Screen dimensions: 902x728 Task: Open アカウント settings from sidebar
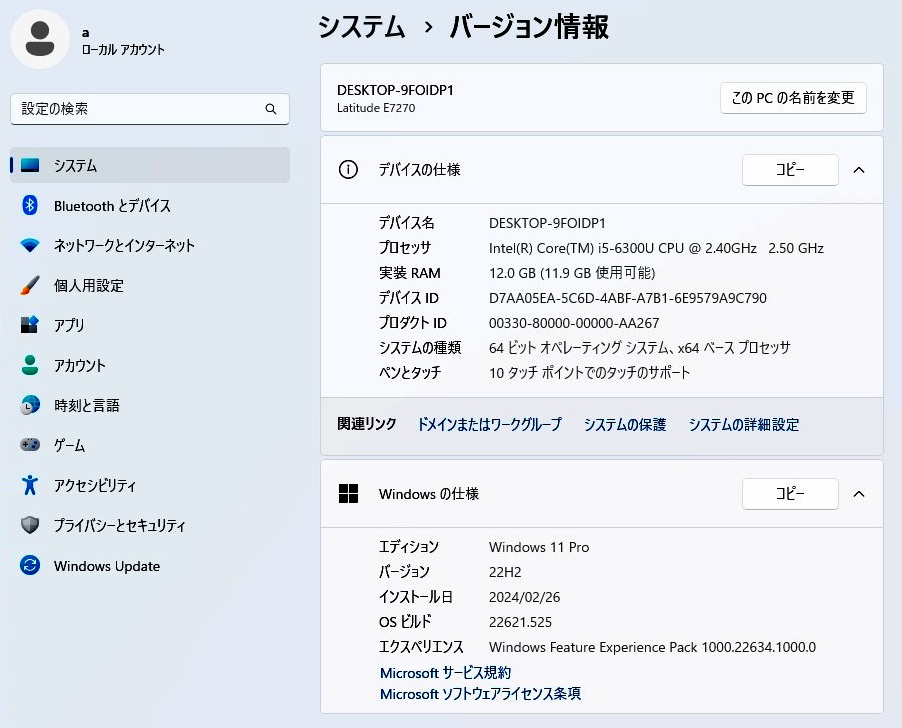tap(150, 365)
